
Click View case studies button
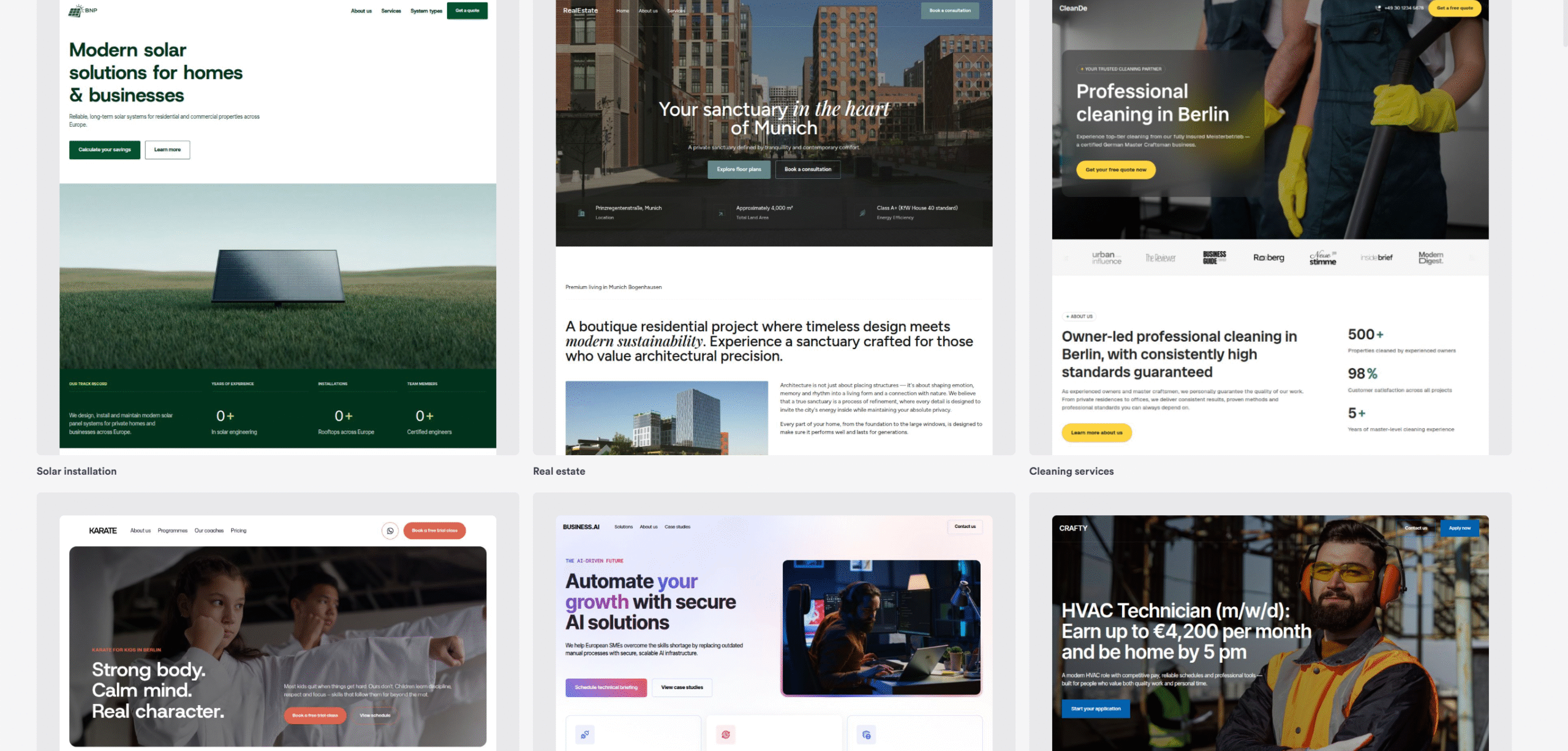[x=682, y=687]
